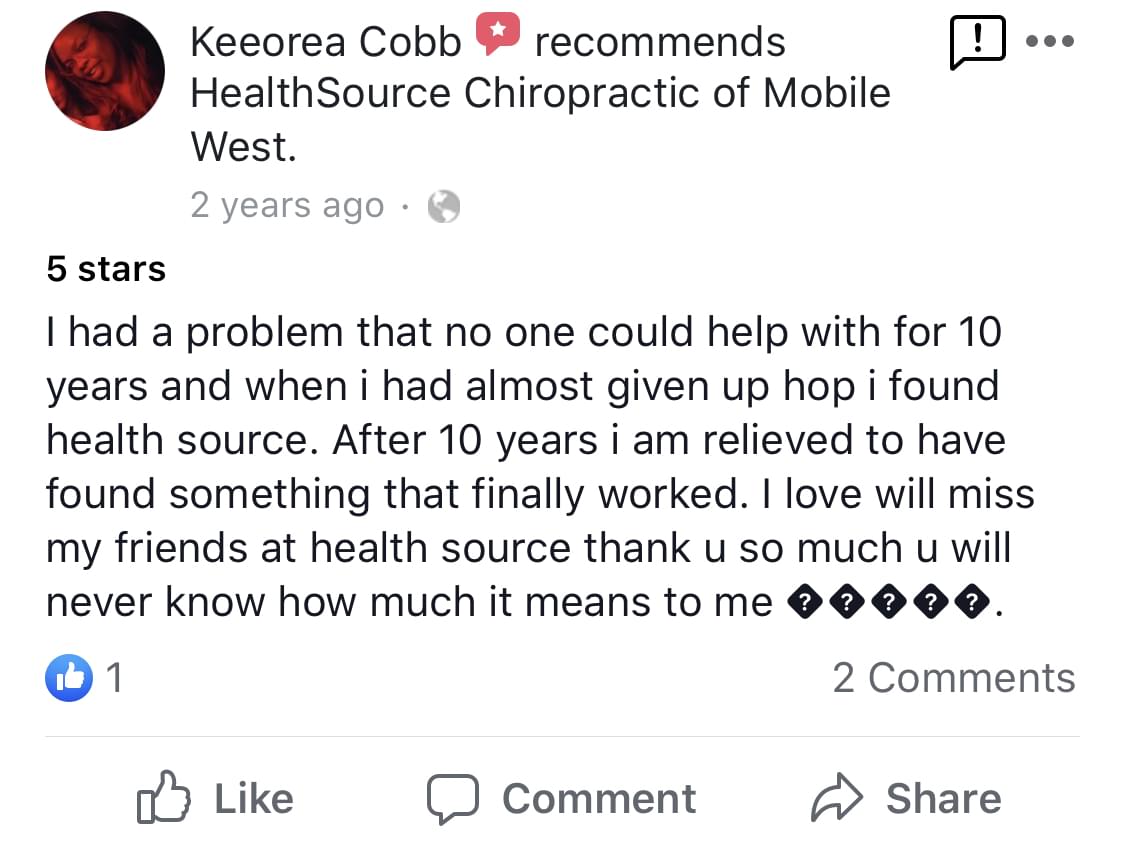This screenshot has width=1125, height=845.
Task: Open HealthSource Chiropractic of Mobile West page
Action: pos(539,94)
